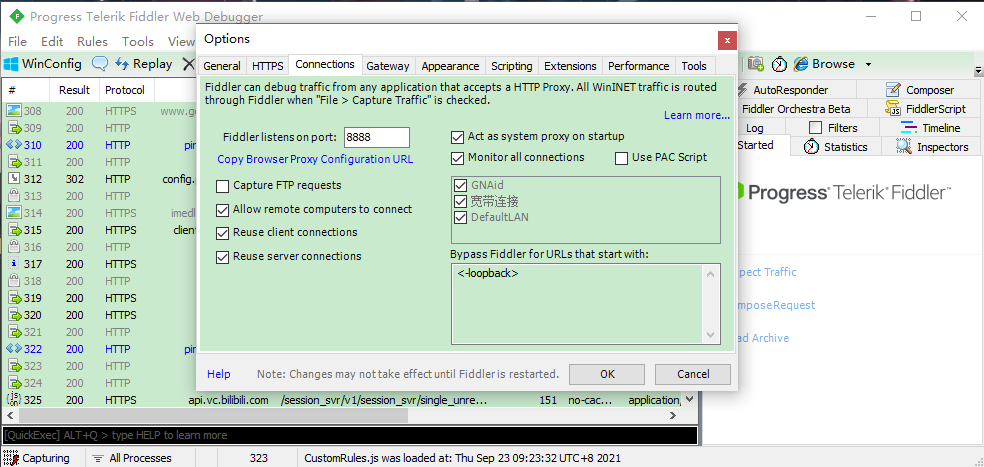
Task: Click Copy Browser Proxy Configuration URL link
Action: [315, 159]
